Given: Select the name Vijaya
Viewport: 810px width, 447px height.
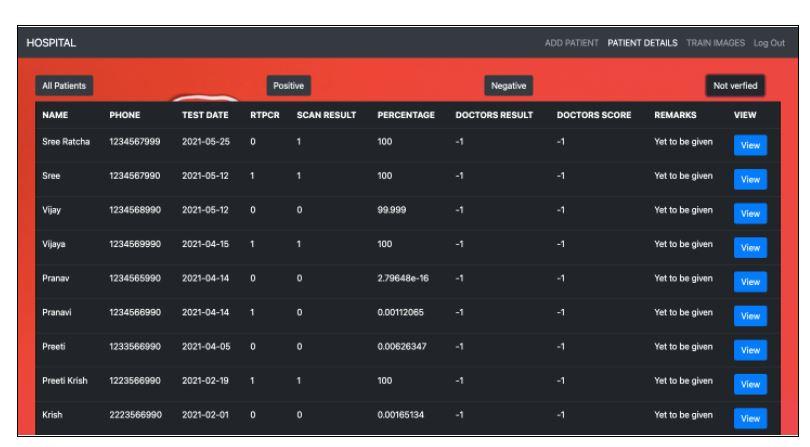Looking at the screenshot, I should (x=54, y=244).
